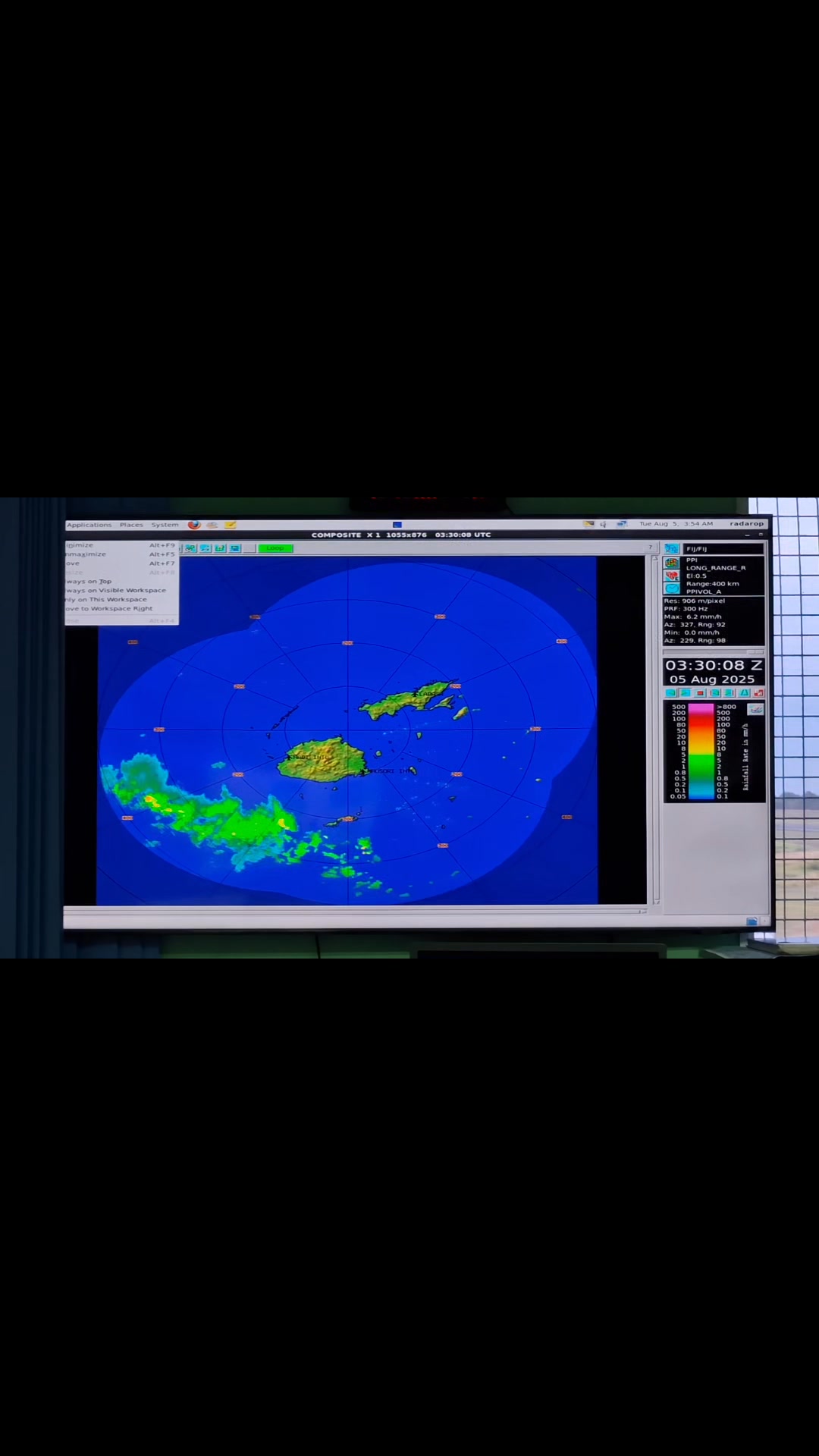The width and height of the screenshot is (819, 1456).
Task: Click the Tue Aug 5 clock in panel
Action: pyautogui.click(x=676, y=524)
